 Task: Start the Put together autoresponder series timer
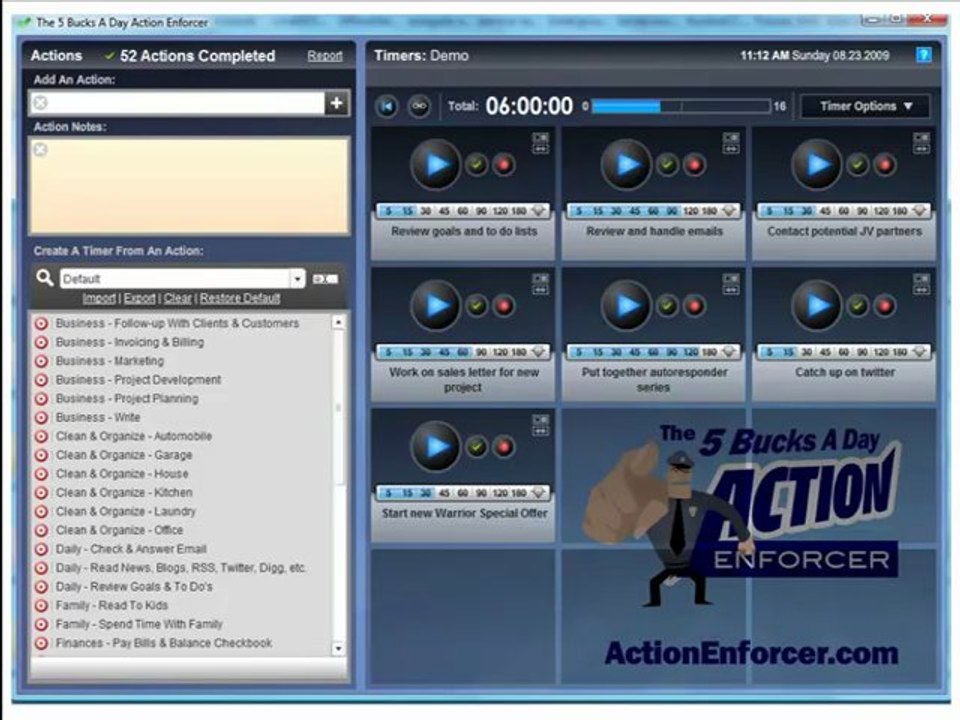tap(626, 305)
